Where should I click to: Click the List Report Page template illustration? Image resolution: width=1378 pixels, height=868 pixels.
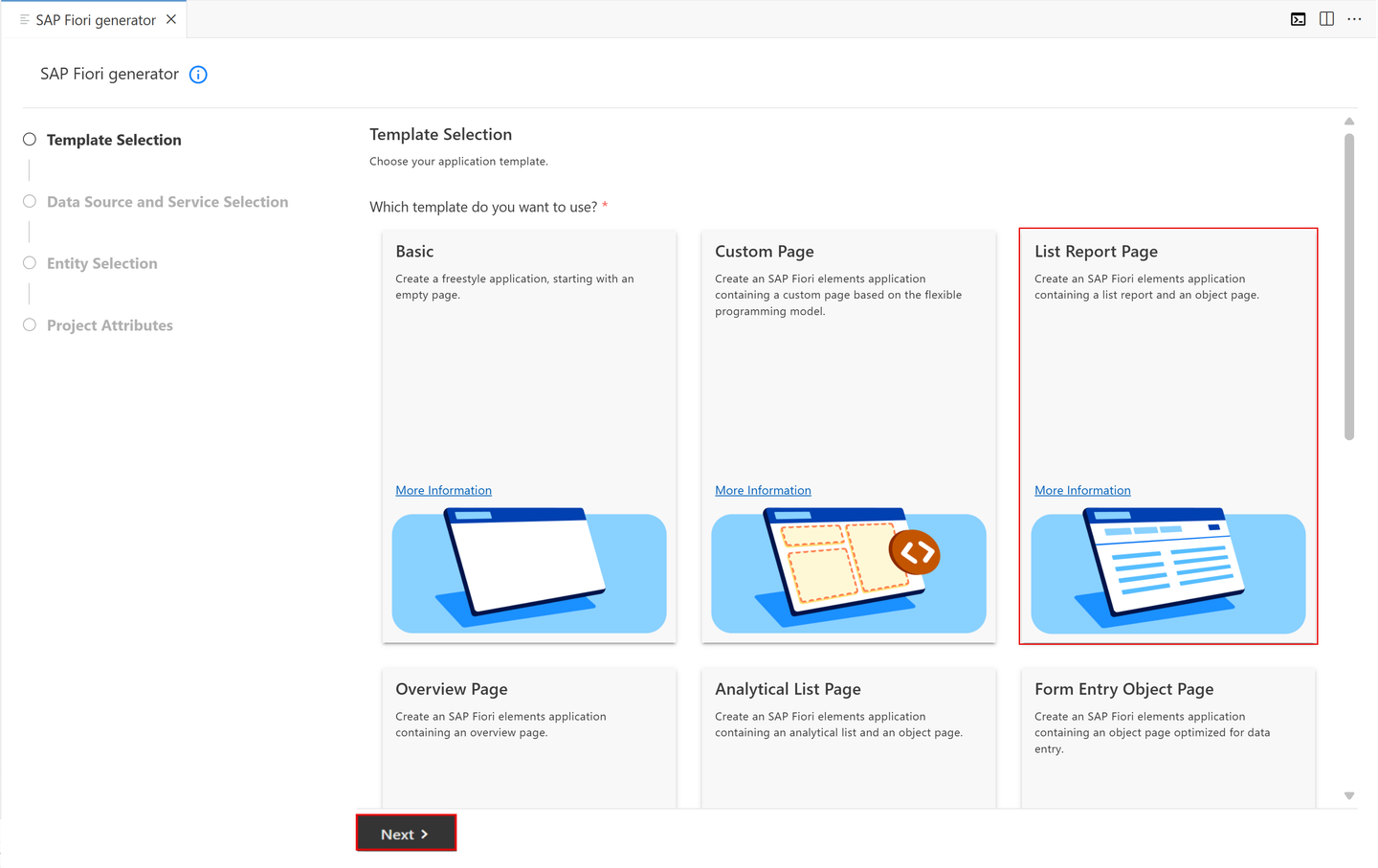1168,571
